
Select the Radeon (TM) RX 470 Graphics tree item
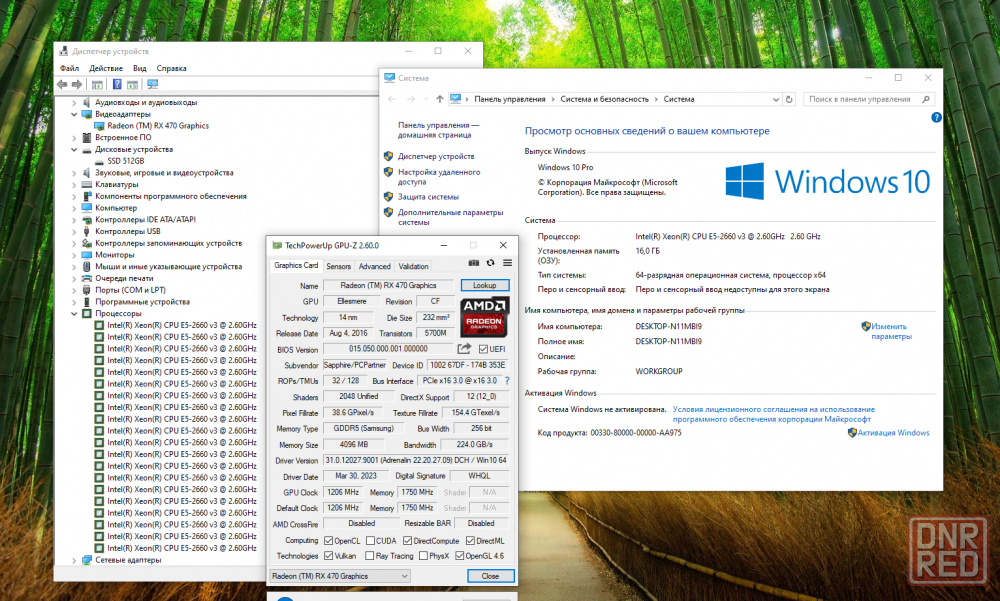tap(158, 126)
